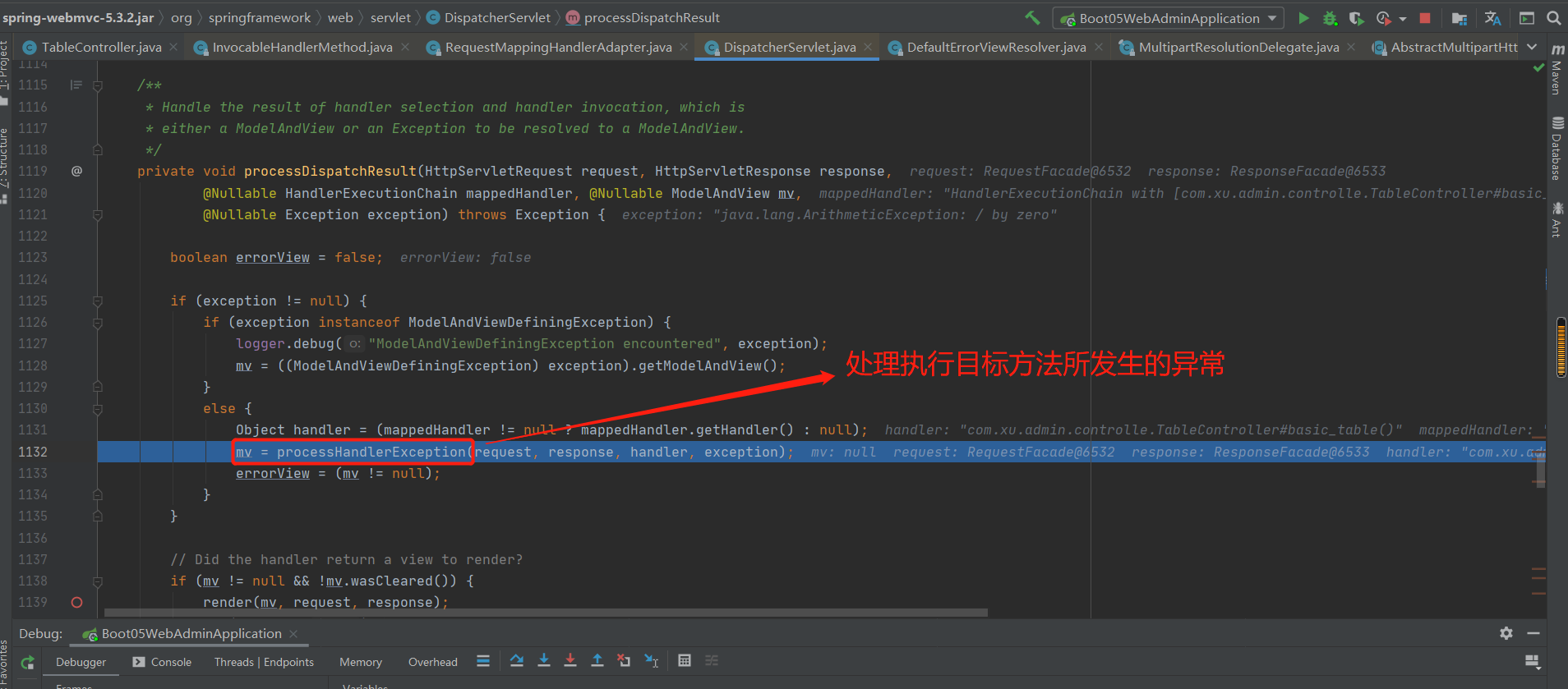Launch the profiler run icon
1568x689 pixels.
tap(1384, 18)
